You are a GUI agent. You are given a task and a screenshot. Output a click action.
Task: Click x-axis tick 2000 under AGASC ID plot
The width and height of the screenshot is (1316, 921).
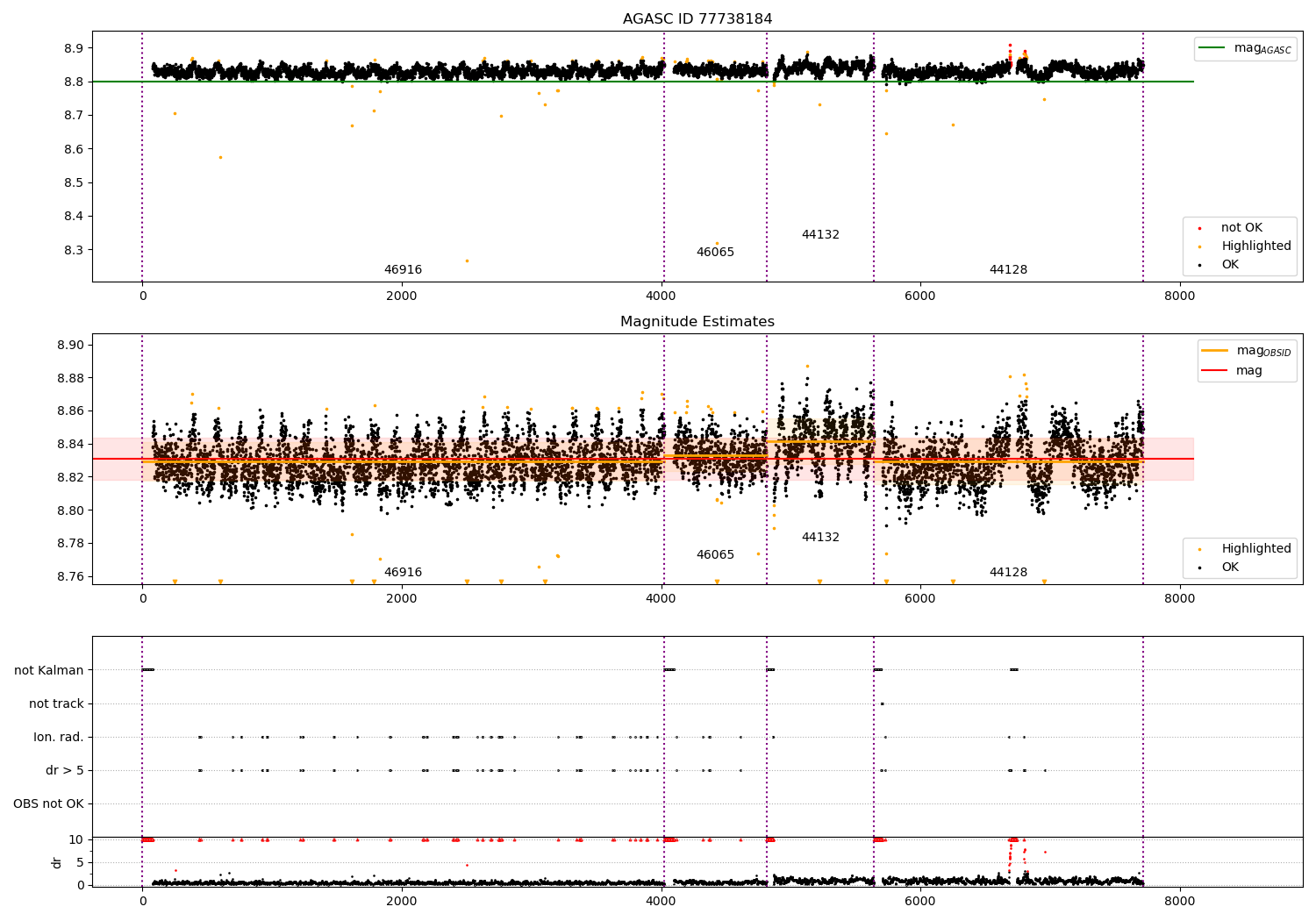point(402,296)
